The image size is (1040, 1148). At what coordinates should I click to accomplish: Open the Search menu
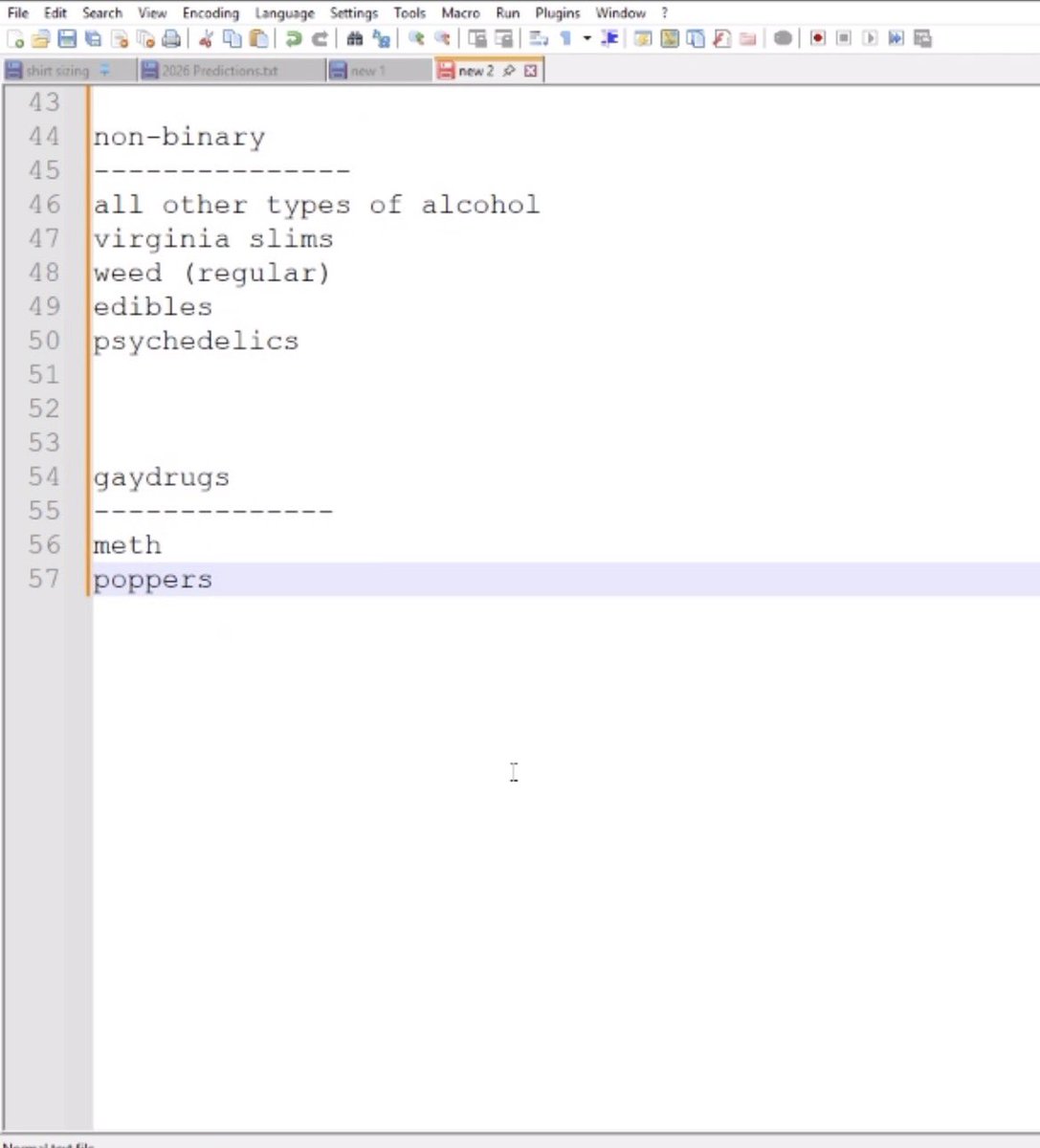(101, 13)
